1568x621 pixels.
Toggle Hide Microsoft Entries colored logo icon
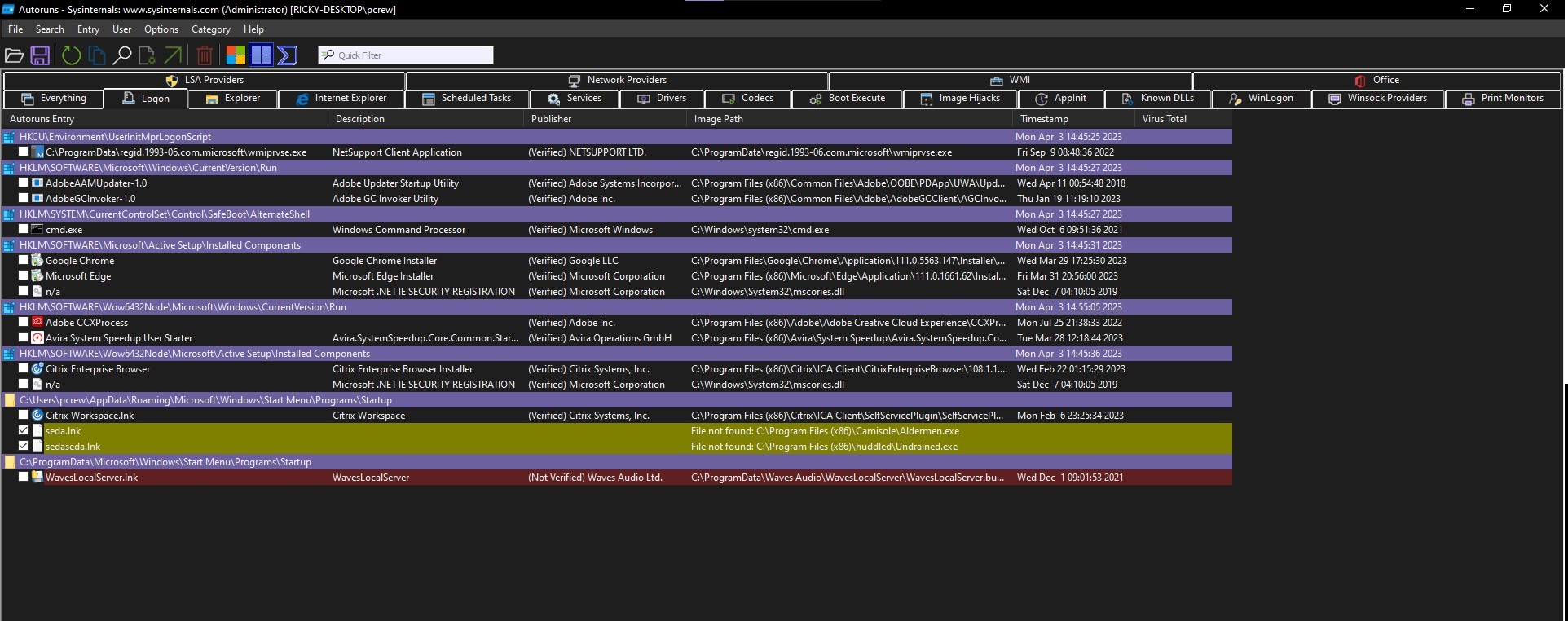pos(236,55)
